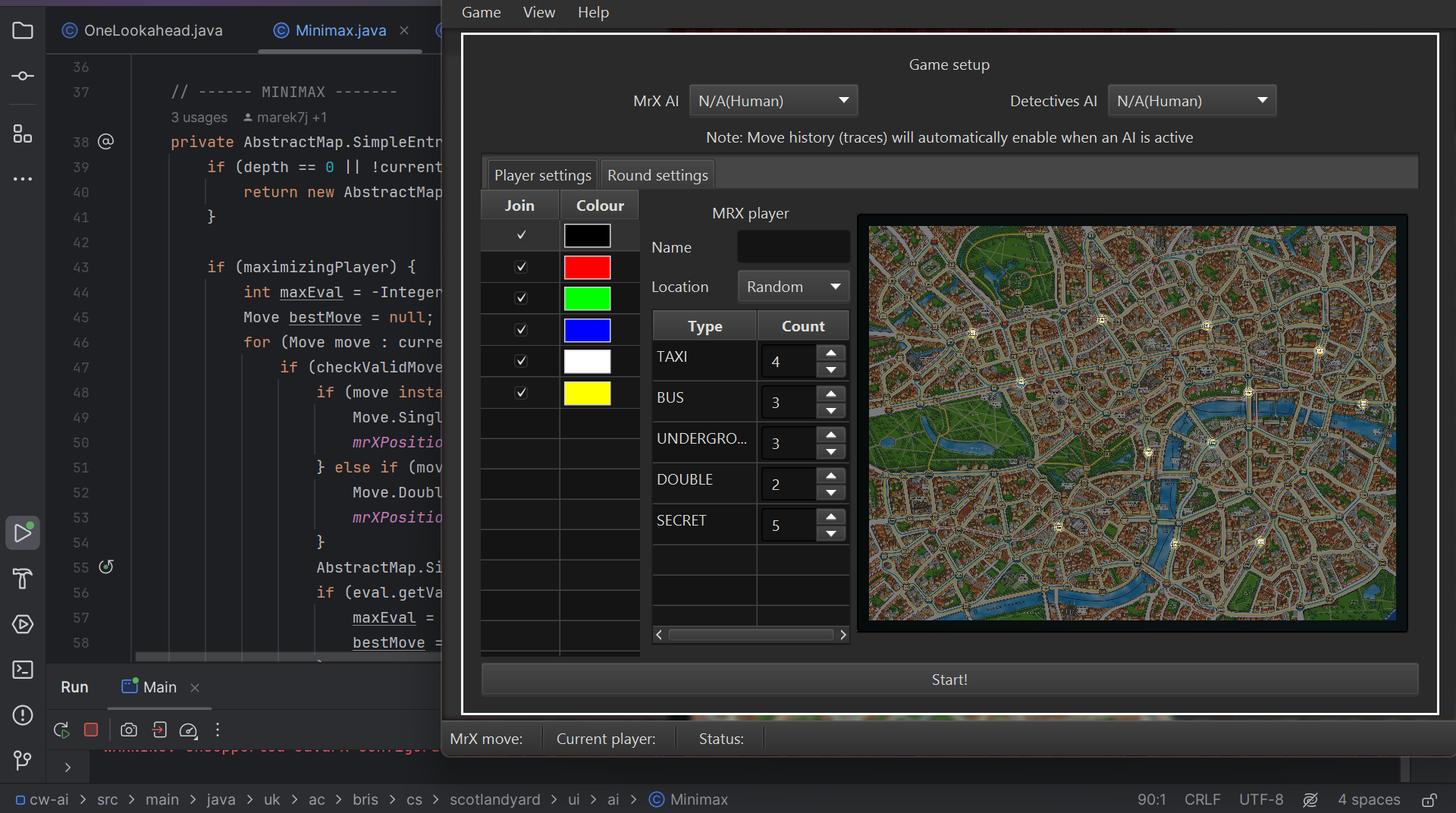Screen dimensions: 1456x813
Task: Open the MrX AI dropdown
Action: coord(773,101)
